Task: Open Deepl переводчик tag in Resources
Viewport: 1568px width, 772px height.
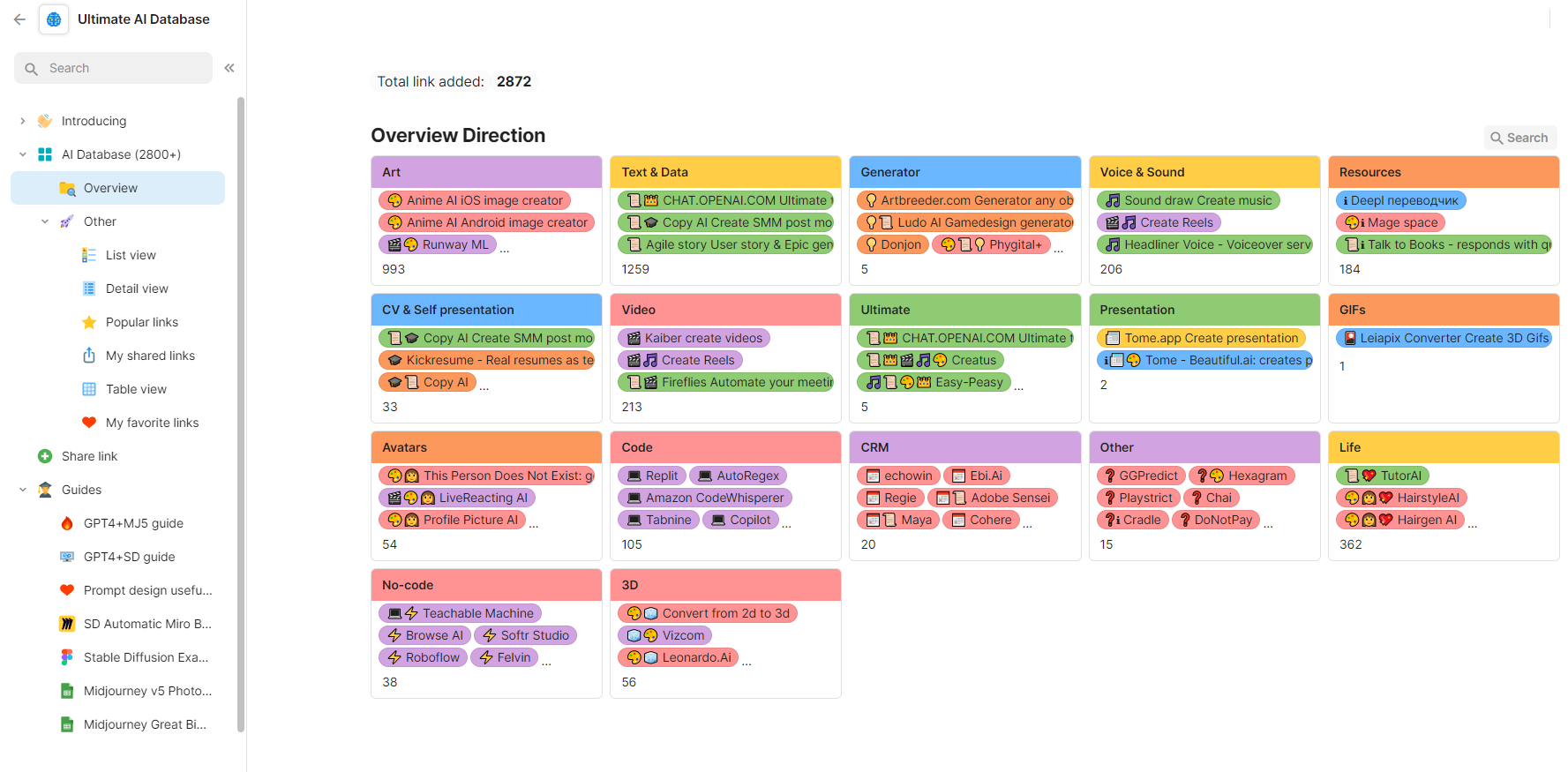Action: pyautogui.click(x=1401, y=200)
